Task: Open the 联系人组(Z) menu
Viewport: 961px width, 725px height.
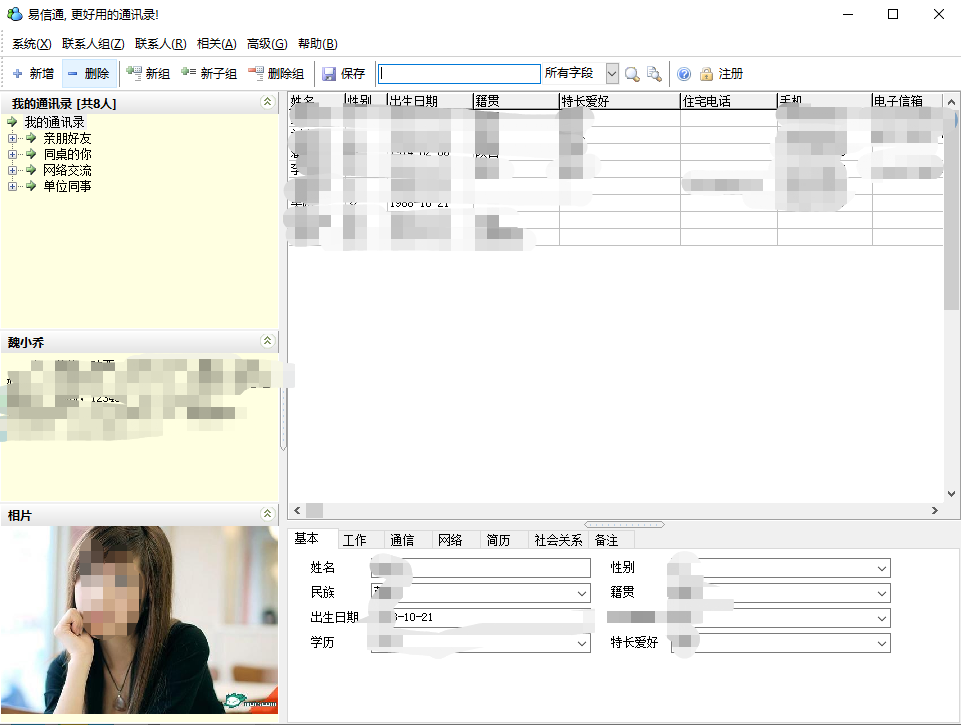Action: 93,44
